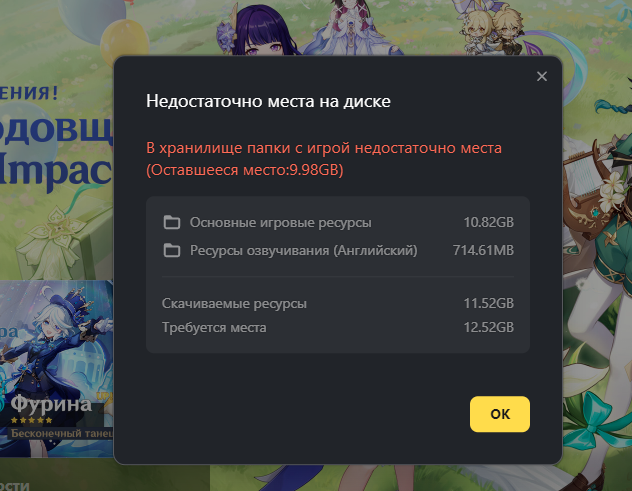The width and height of the screenshot is (632, 491).
Task: Click folder icon beside Ресурсы озвучивания
Action: pyautogui.click(x=172, y=250)
